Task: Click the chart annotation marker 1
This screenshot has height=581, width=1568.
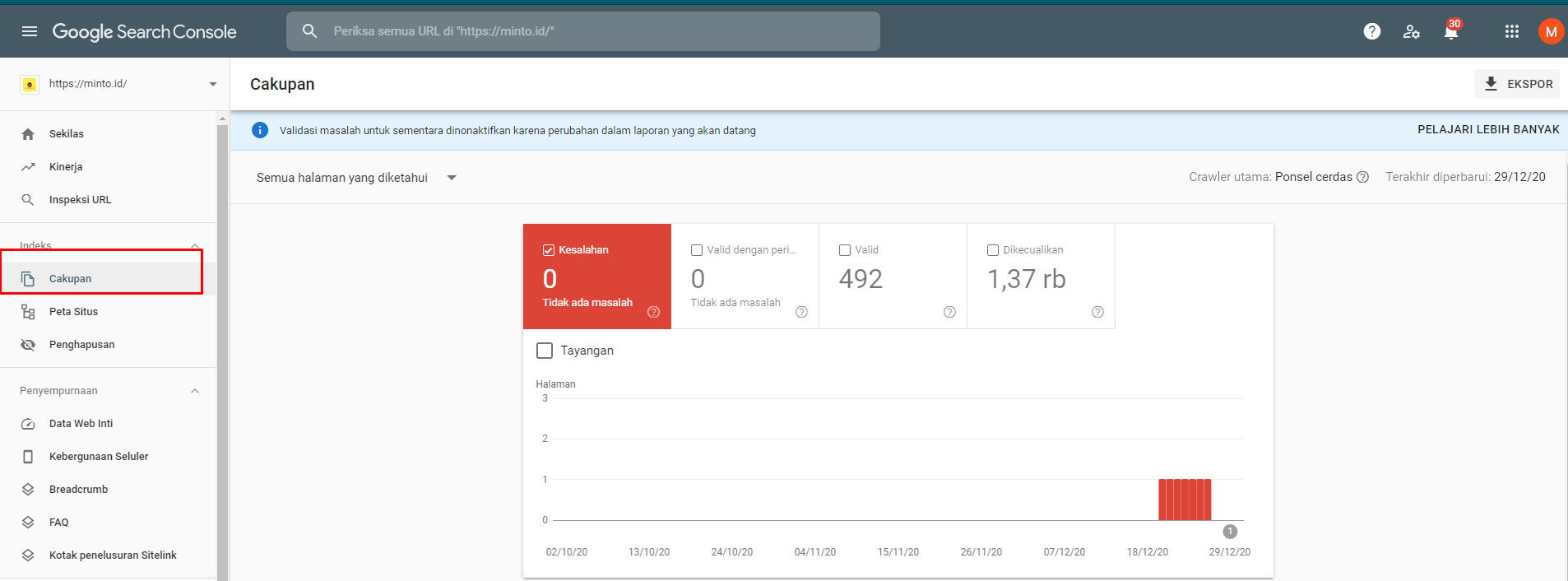Action: [x=1230, y=532]
